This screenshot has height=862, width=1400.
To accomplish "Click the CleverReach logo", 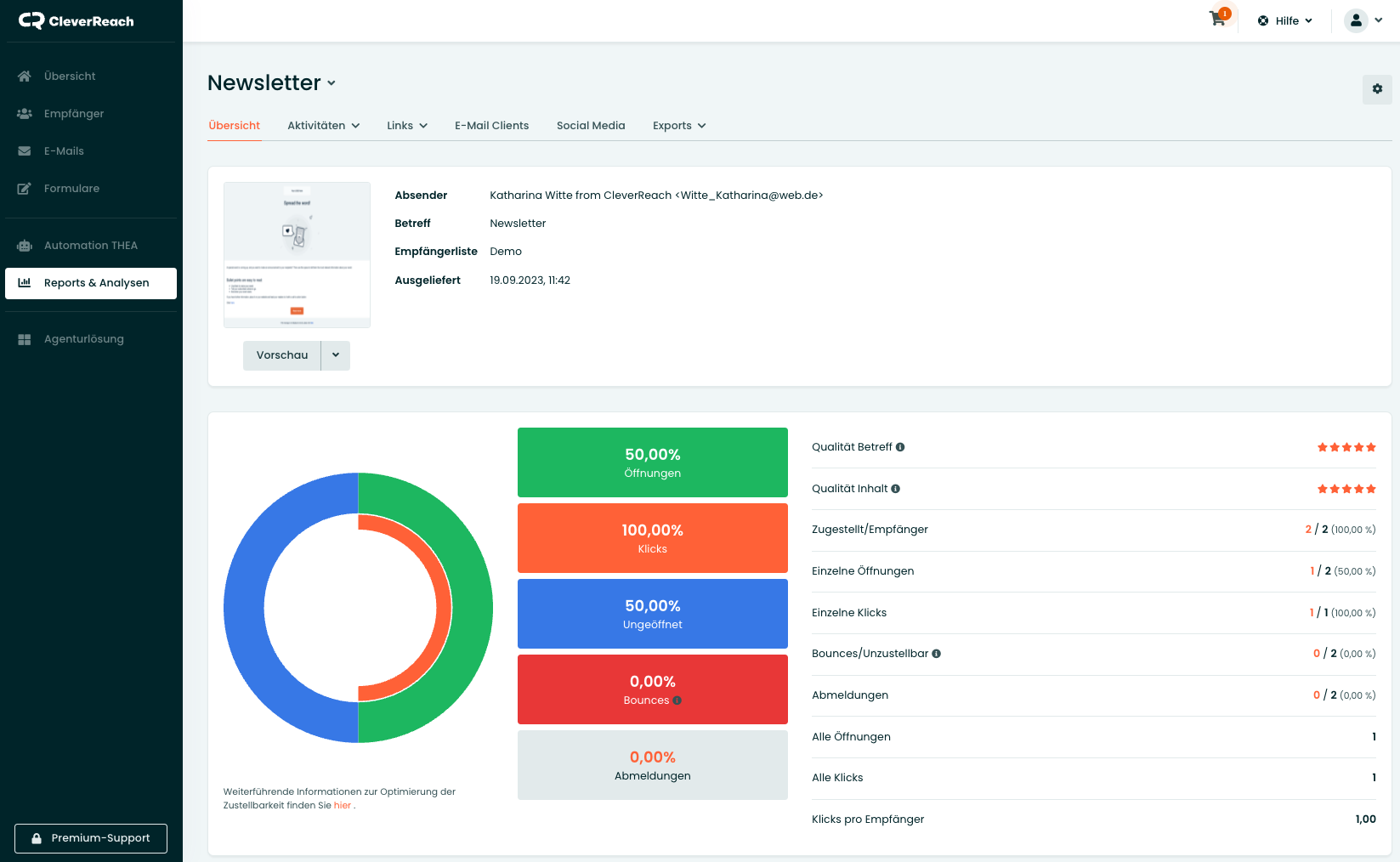I will (x=77, y=21).
